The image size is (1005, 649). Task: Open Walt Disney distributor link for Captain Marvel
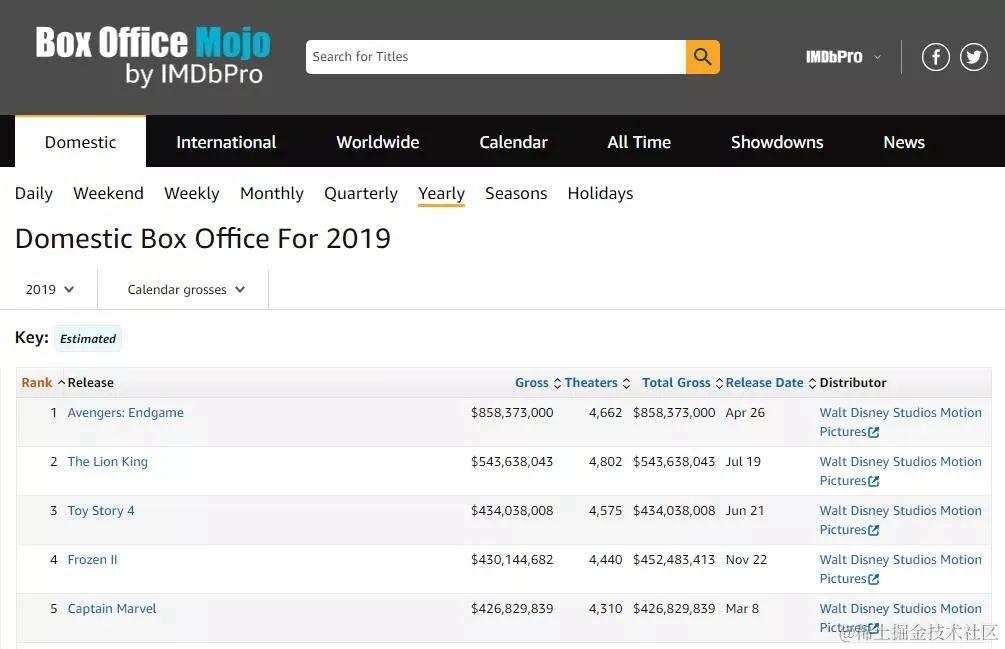tap(901, 618)
